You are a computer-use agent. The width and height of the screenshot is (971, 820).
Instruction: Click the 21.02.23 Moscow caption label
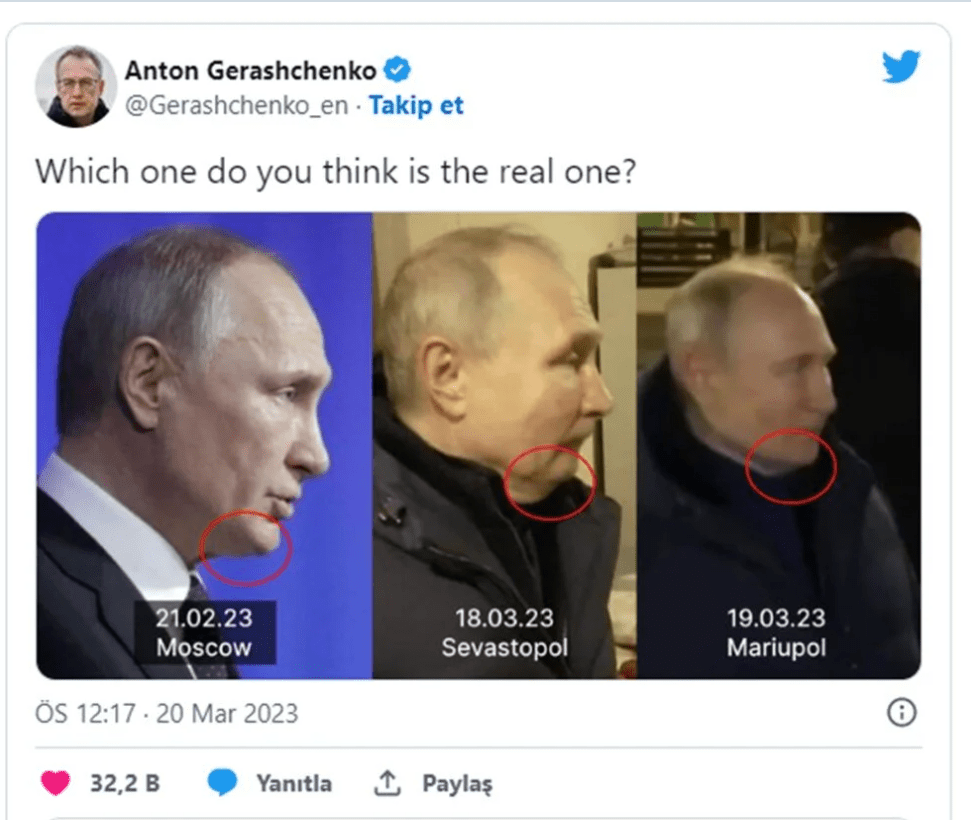pos(204,632)
